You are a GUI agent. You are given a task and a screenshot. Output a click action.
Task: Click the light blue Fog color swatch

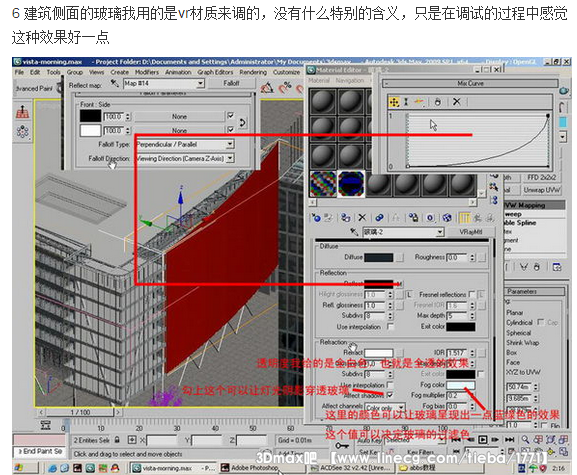[x=461, y=385]
